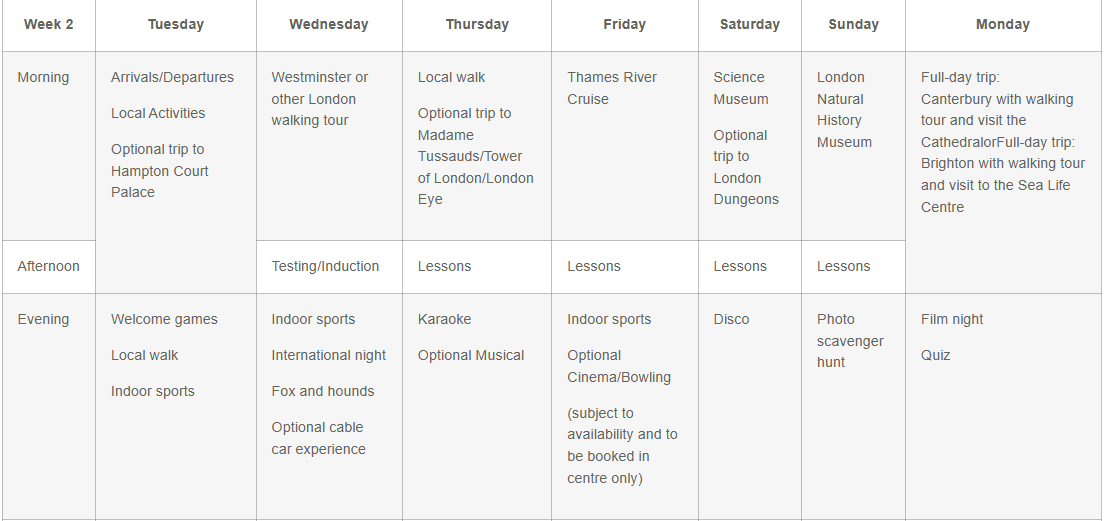The width and height of the screenshot is (1105, 521).
Task: Click the Photo scavenger hunt entry
Action: 850,341
